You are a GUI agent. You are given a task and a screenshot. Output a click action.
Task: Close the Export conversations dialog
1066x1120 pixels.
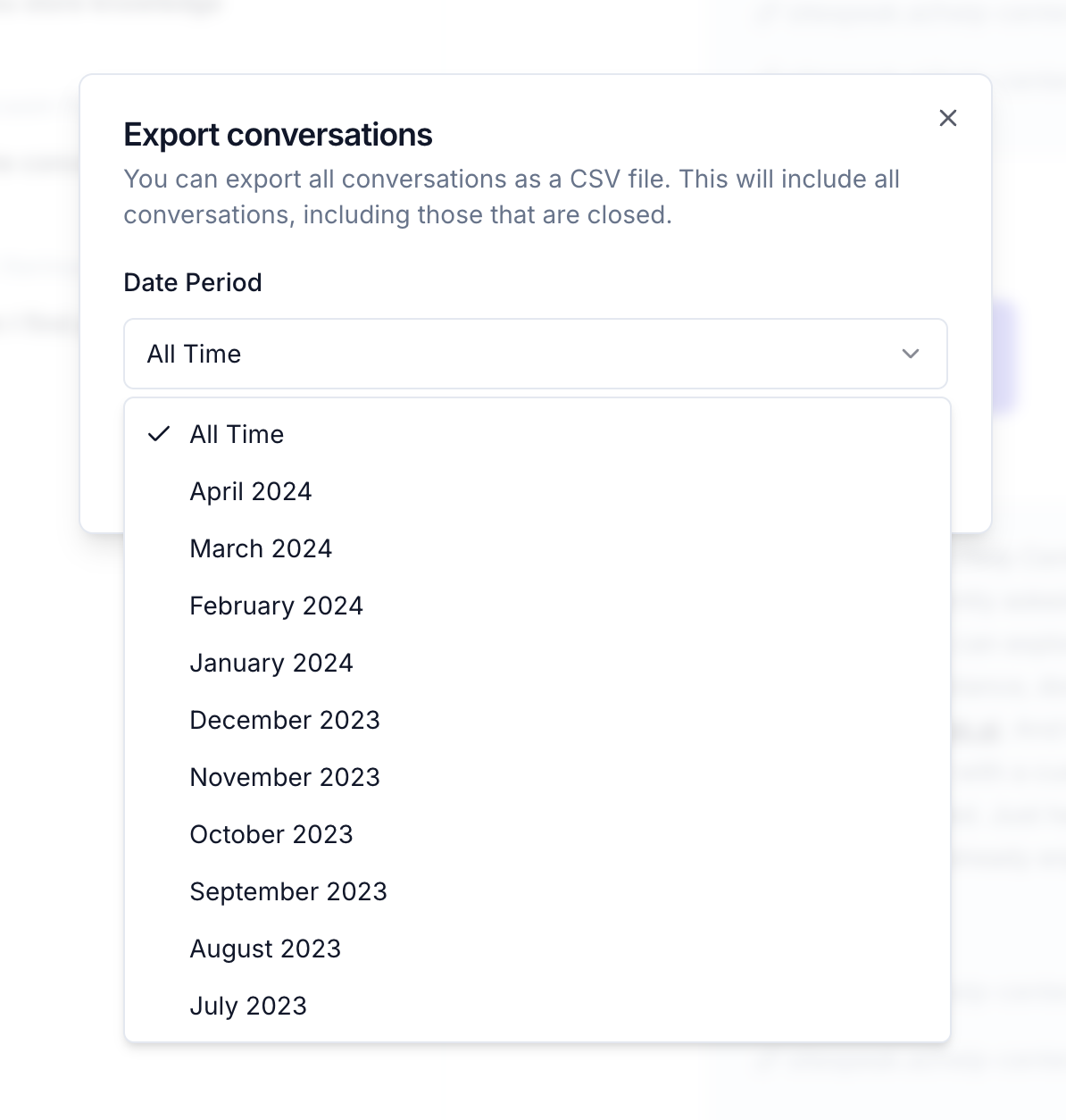948,118
